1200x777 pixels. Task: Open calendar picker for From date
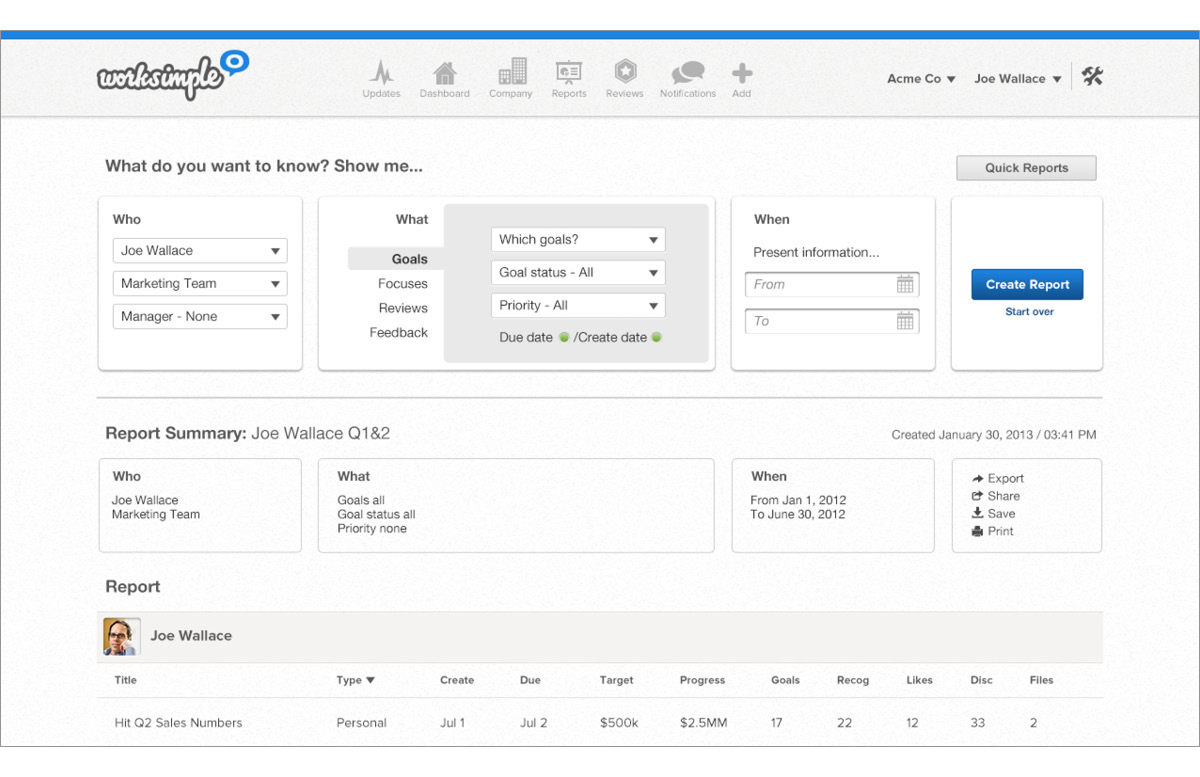point(905,285)
